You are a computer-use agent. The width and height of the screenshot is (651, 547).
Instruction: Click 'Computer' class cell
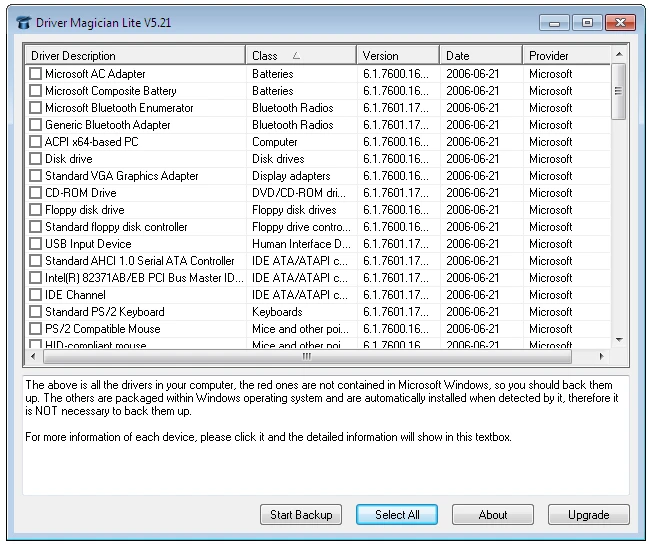[x=274, y=142]
